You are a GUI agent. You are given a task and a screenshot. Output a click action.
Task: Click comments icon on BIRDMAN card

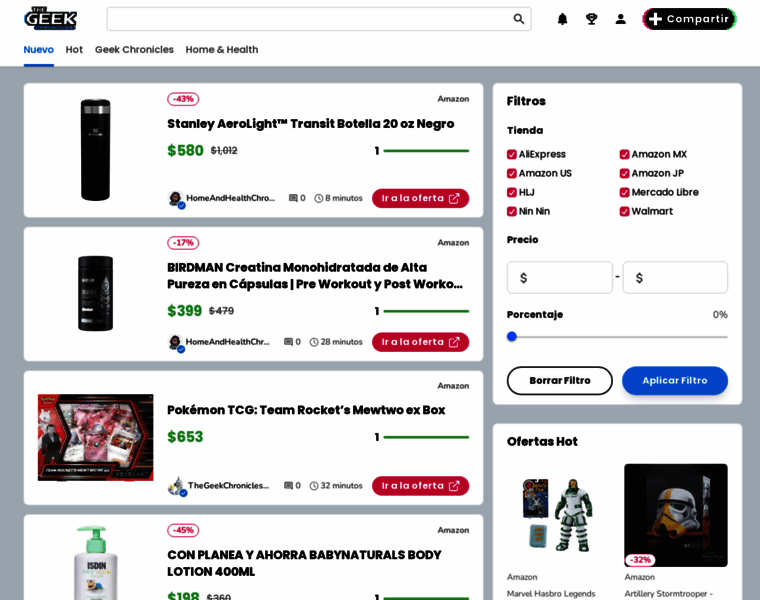(x=288, y=342)
